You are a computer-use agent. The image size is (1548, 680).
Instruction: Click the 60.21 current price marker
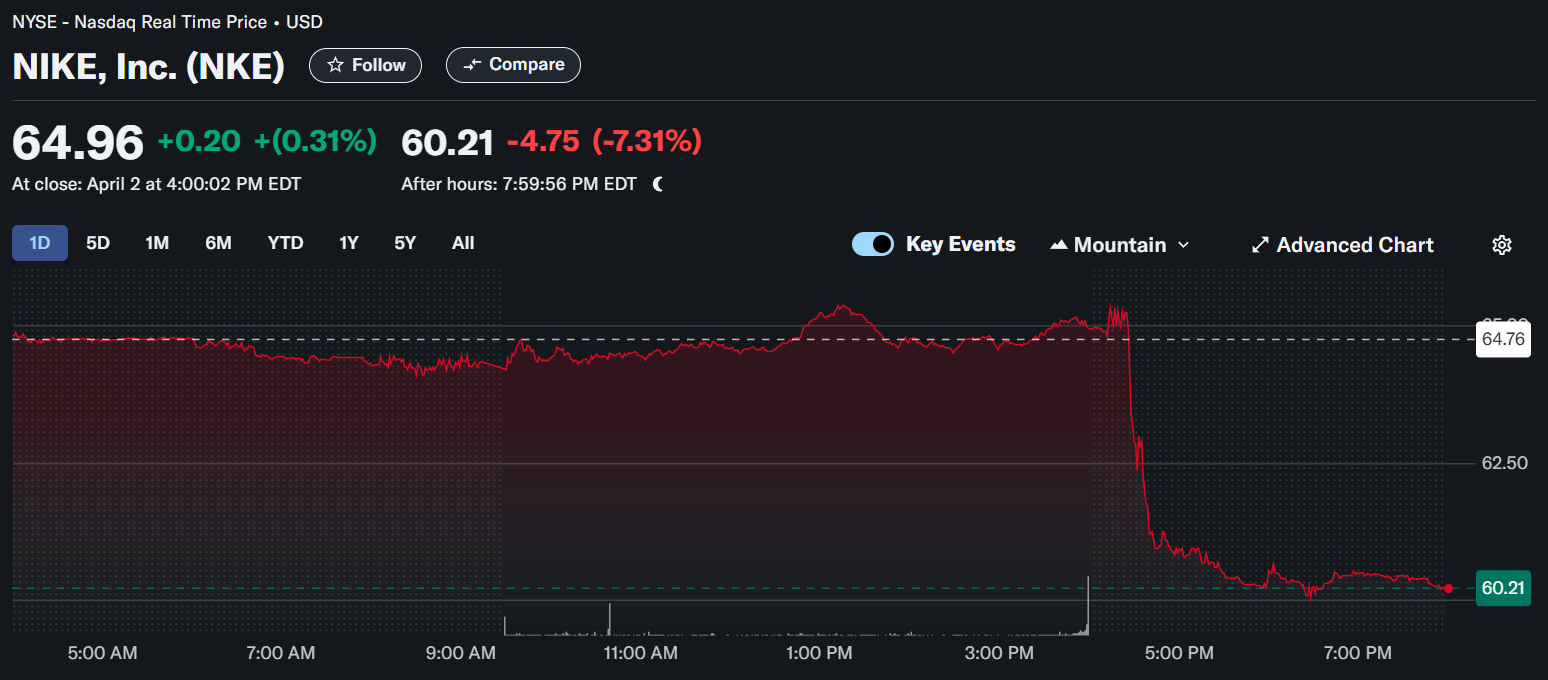click(x=1503, y=588)
